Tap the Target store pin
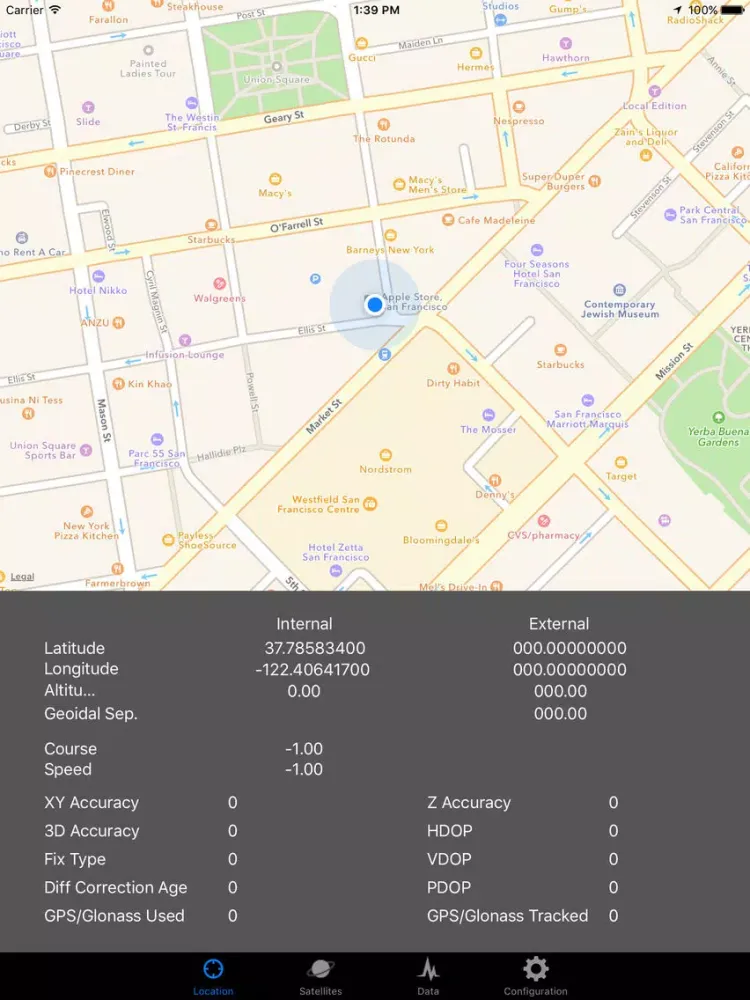This screenshot has width=750, height=1000. 621,462
